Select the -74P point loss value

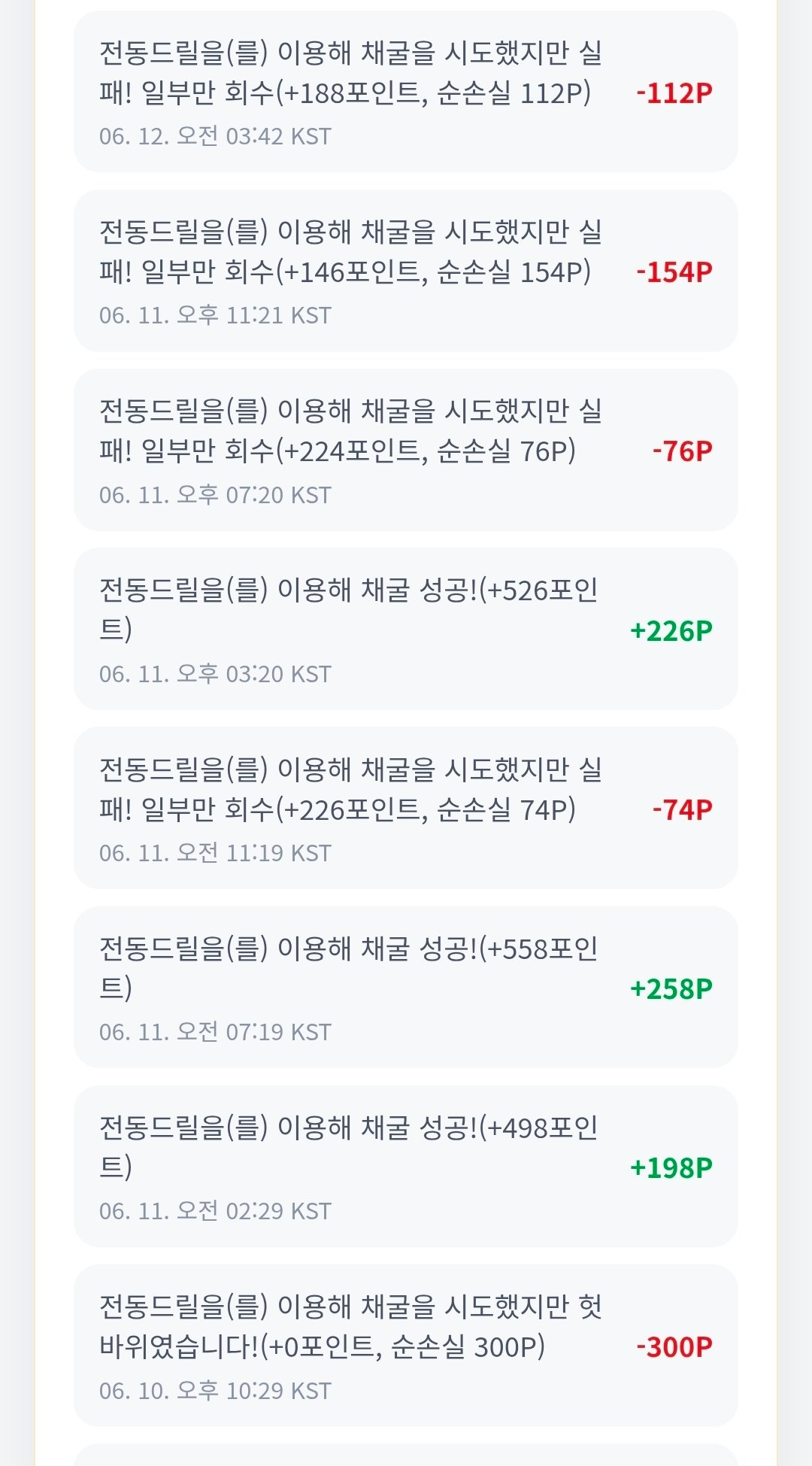coord(682,809)
